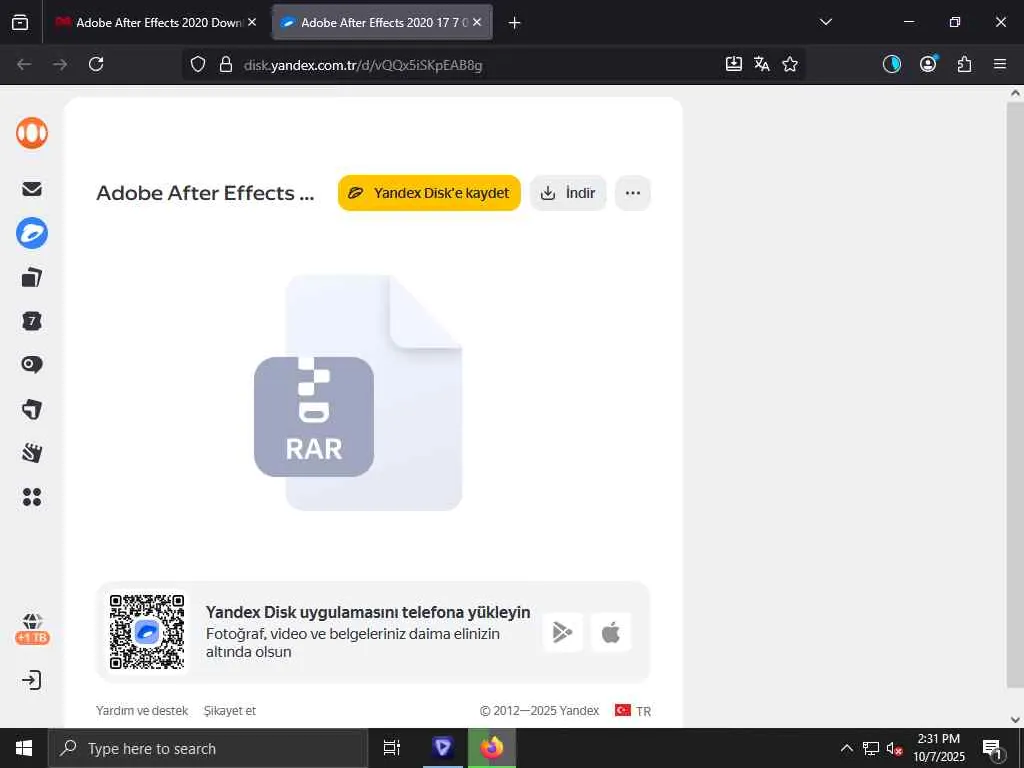Open the Extensions puzzle icon
This screenshot has height=768, width=1024.
964,64
